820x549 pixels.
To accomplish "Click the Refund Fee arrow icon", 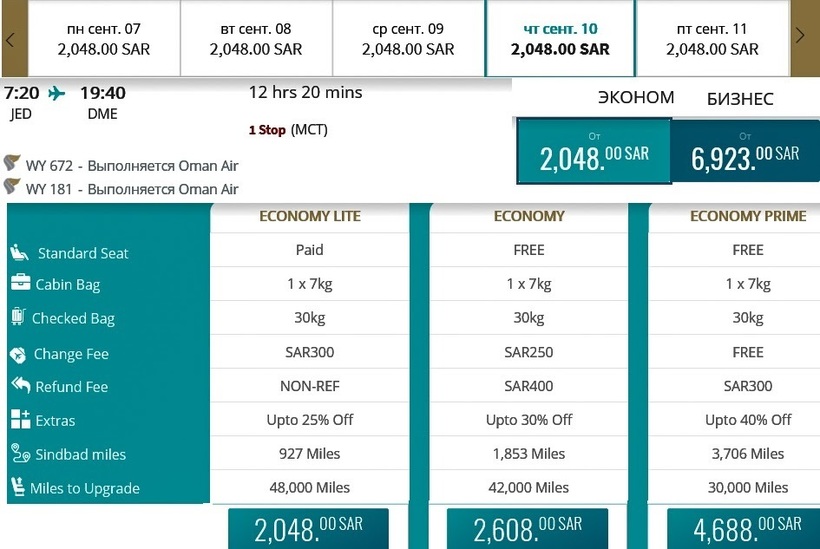I will [19, 386].
